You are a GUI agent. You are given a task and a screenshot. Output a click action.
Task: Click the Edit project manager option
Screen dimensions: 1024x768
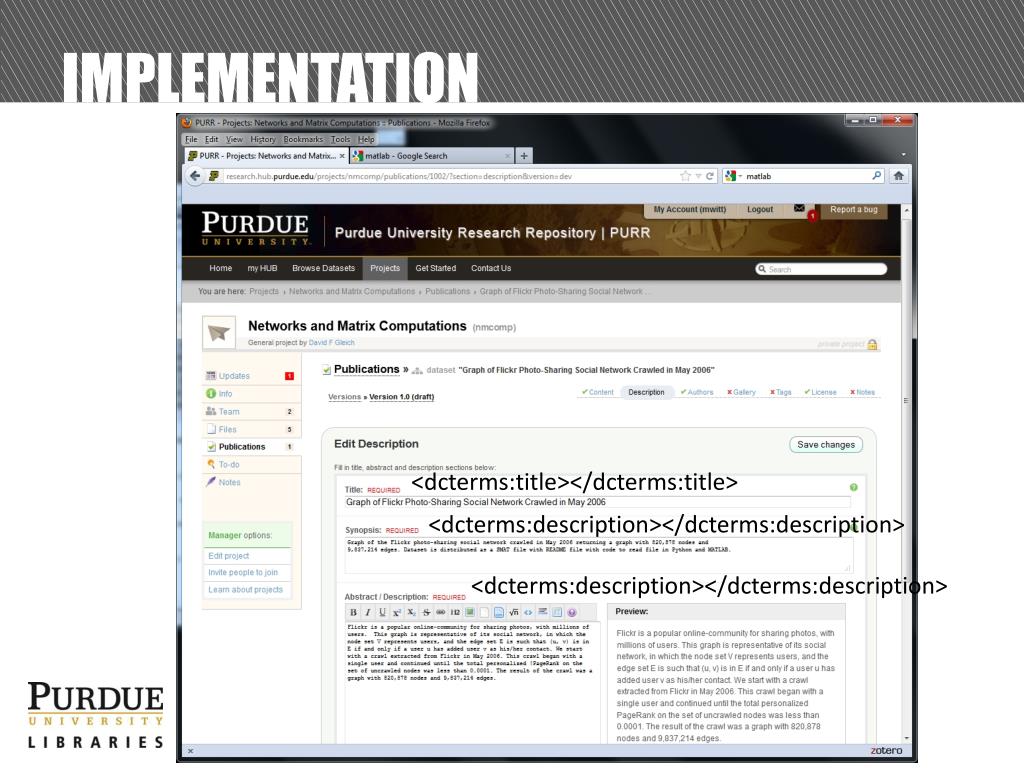[x=229, y=556]
